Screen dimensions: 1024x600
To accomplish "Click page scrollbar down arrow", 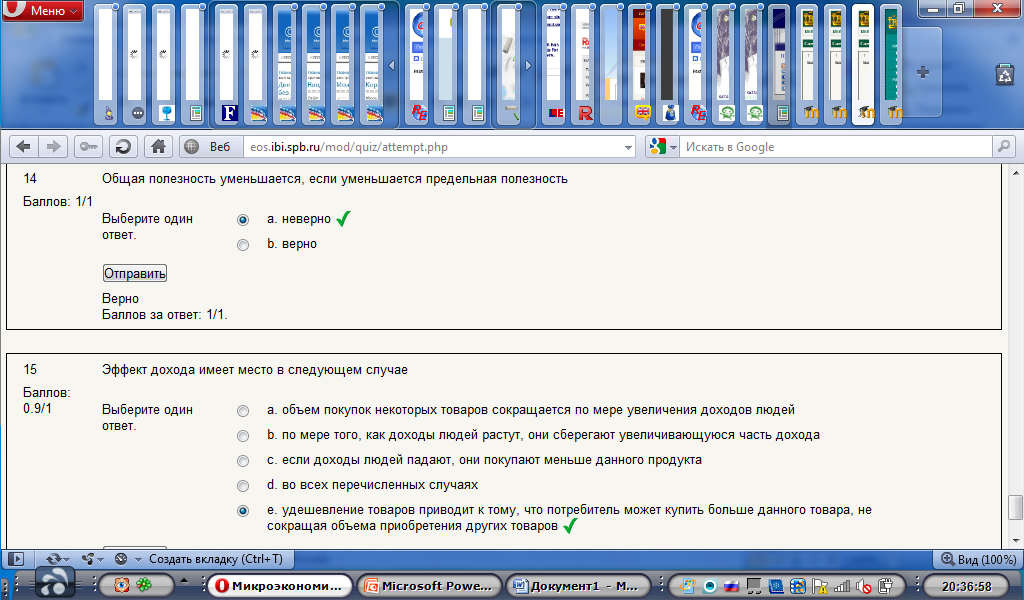I will click(1016, 540).
